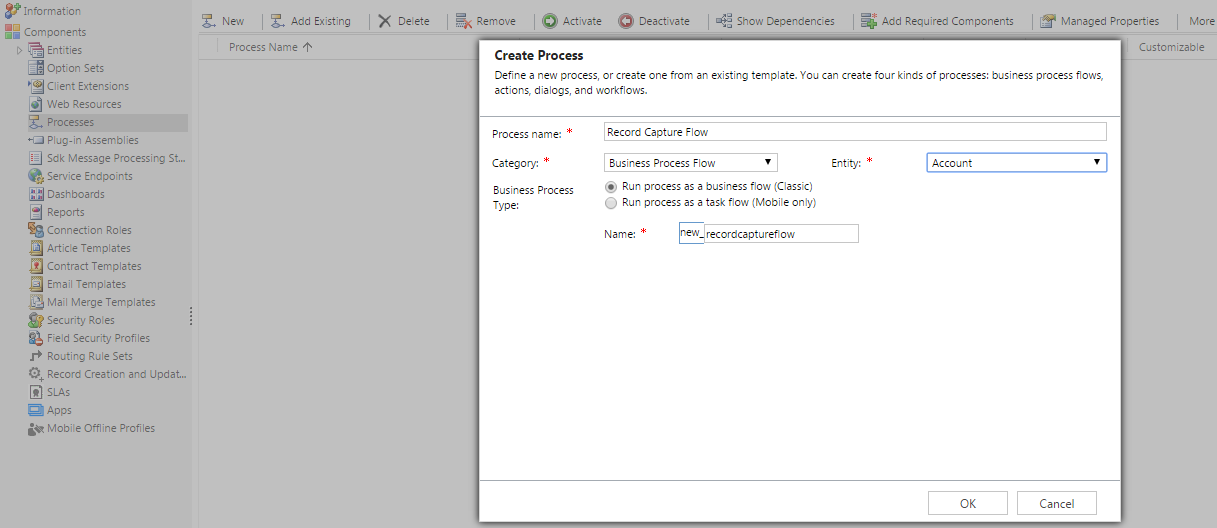Click the Information icon in sidebar
The image size is (1217, 528).
click(x=12, y=11)
